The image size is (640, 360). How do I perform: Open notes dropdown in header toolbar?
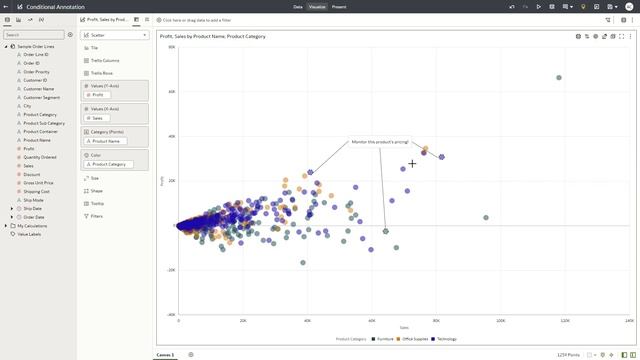pos(568,7)
